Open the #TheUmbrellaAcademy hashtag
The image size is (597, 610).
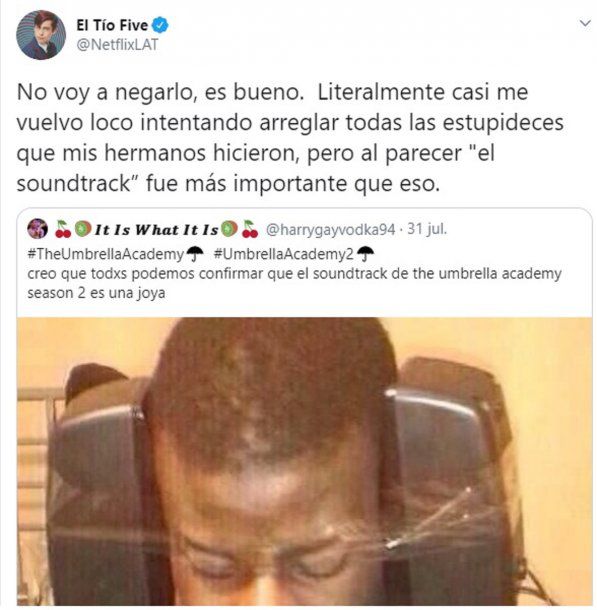click(105, 254)
